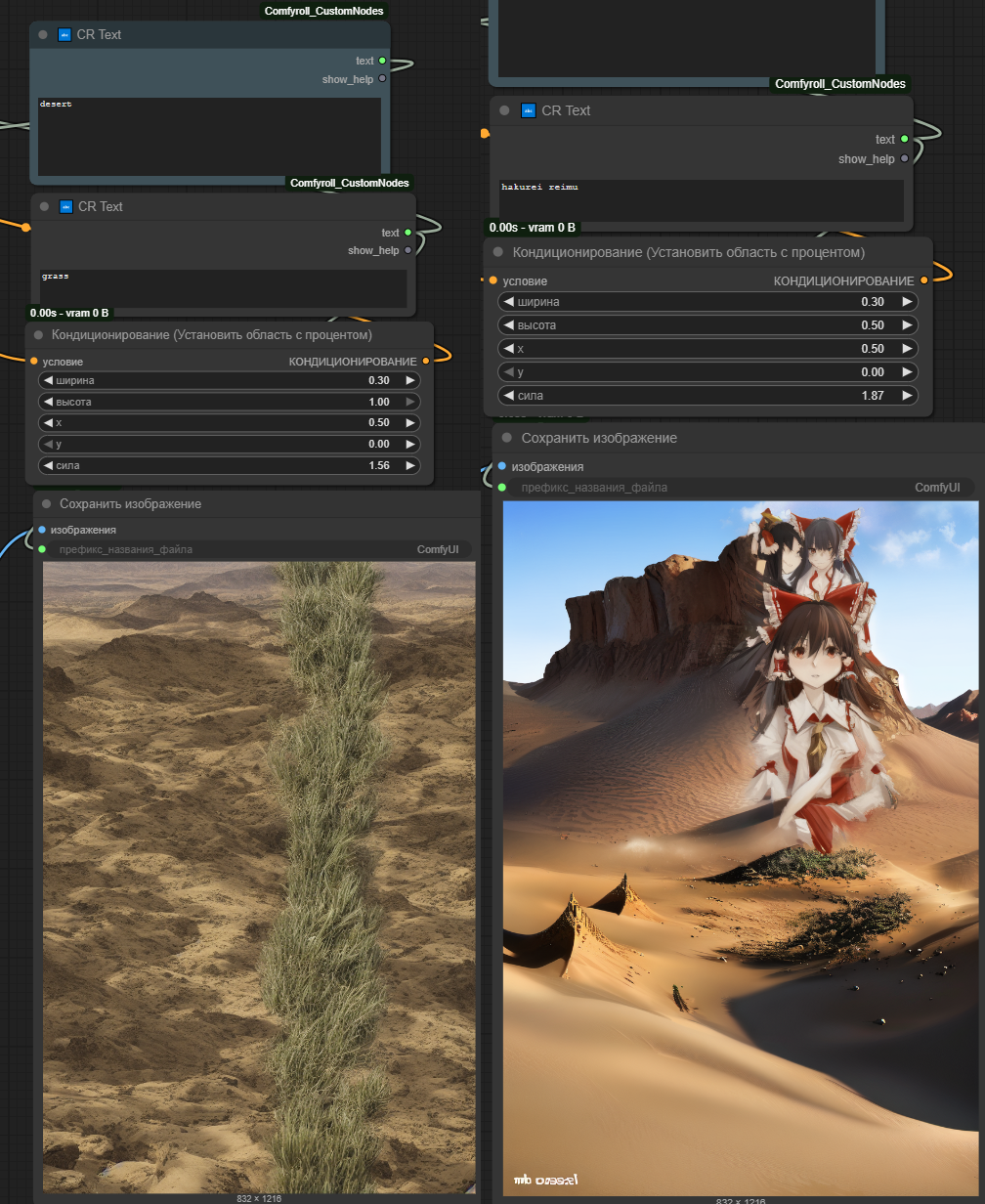This screenshot has height=1204, width=985.
Task: Collapse the CR Text node containing desert
Action: pyautogui.click(x=43, y=34)
